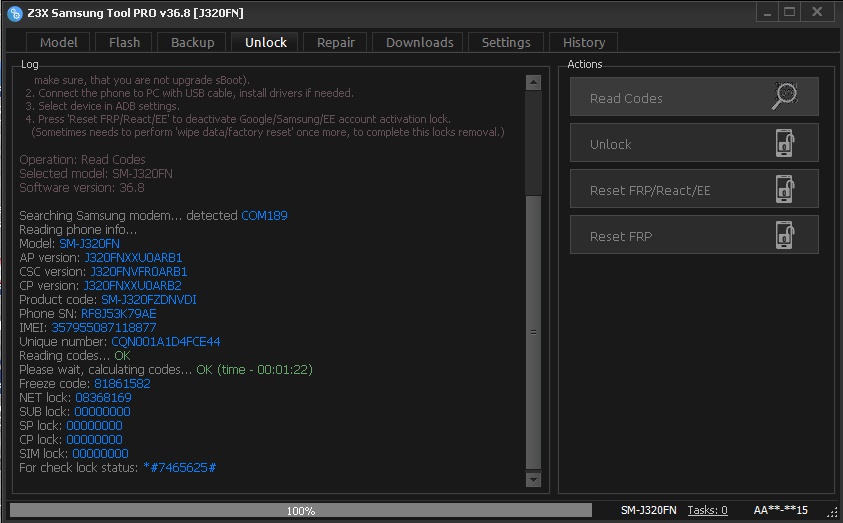Switch to the Flash tab
843x523 pixels.
[x=124, y=42]
